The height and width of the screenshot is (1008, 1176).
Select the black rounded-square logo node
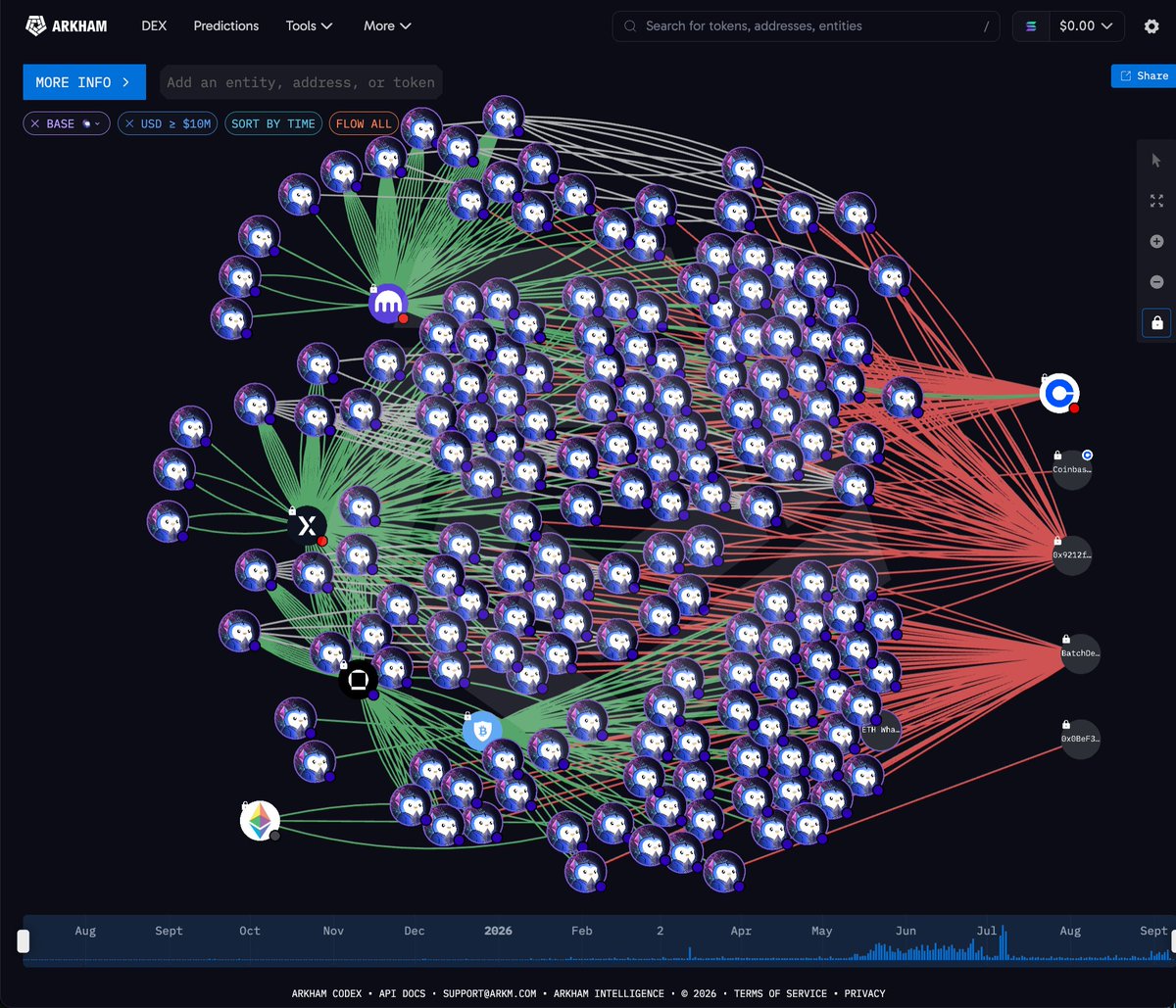(x=359, y=679)
